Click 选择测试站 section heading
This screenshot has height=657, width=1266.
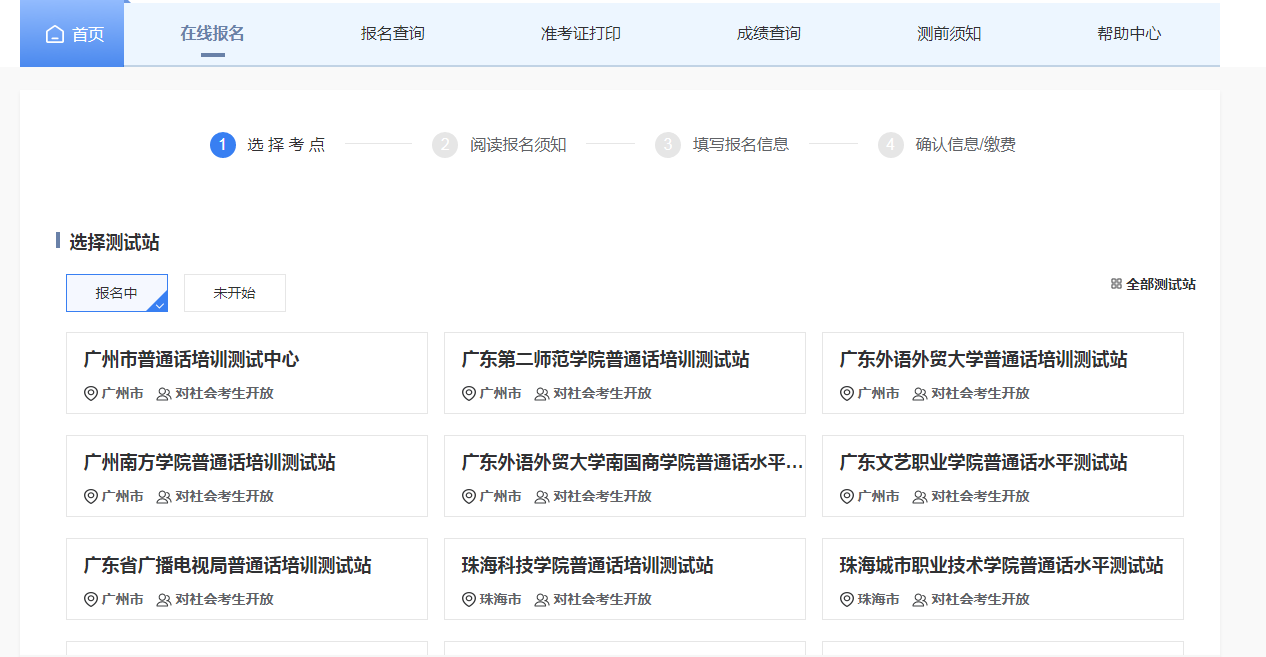pyautogui.click(x=114, y=242)
